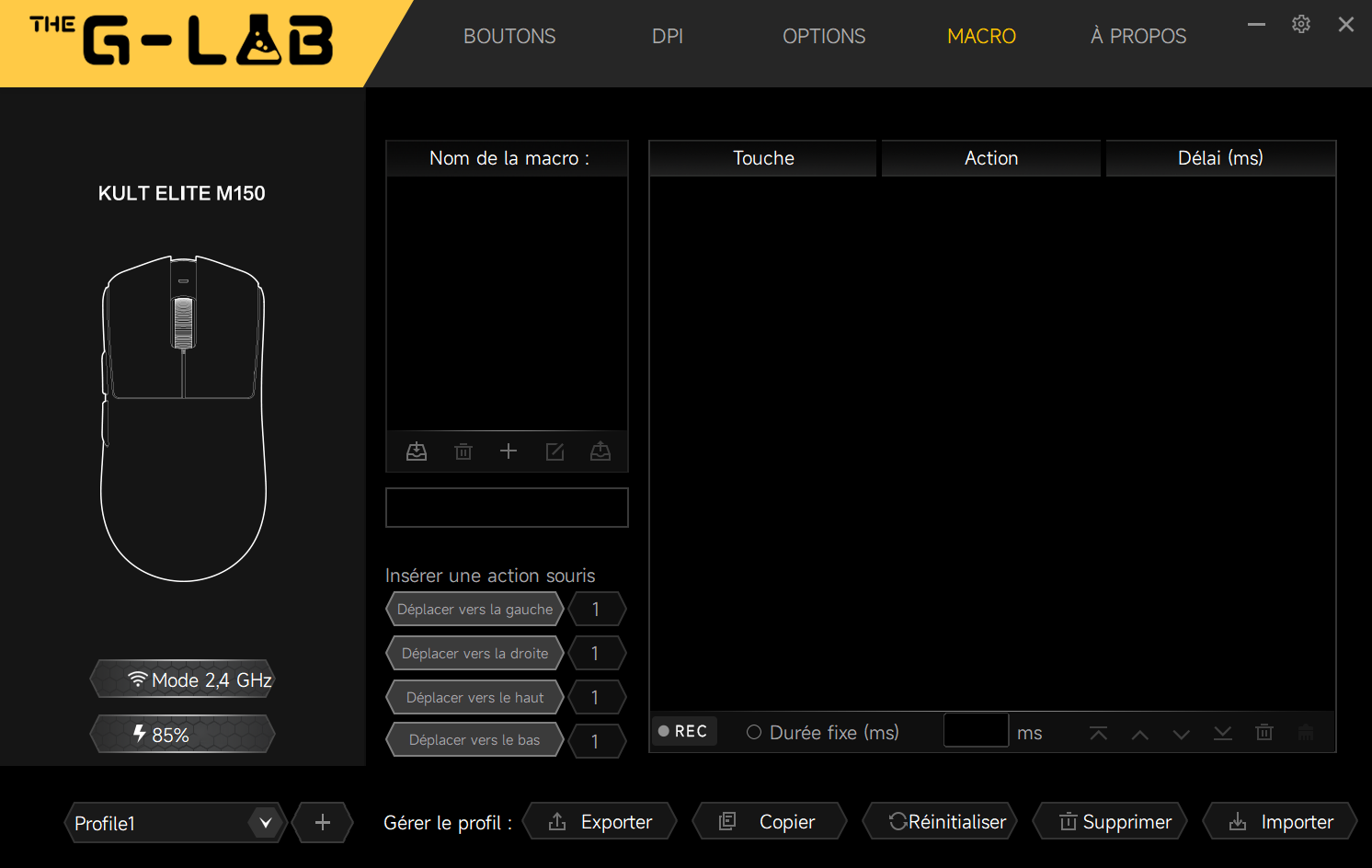This screenshot has height=868, width=1372.
Task: Click the Gérer le profil label
Action: (448, 823)
